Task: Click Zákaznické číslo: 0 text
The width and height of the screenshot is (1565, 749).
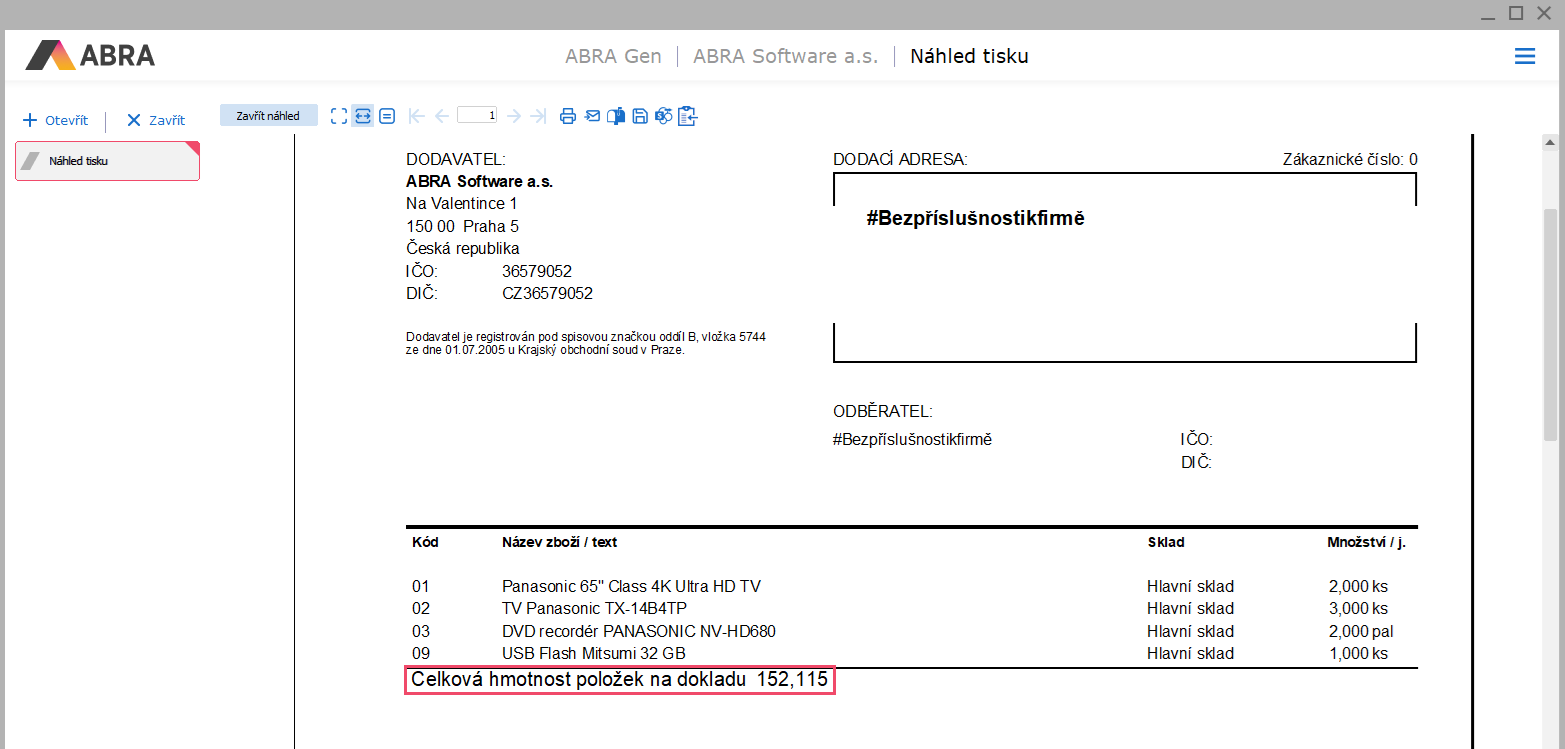Action: click(x=1350, y=159)
